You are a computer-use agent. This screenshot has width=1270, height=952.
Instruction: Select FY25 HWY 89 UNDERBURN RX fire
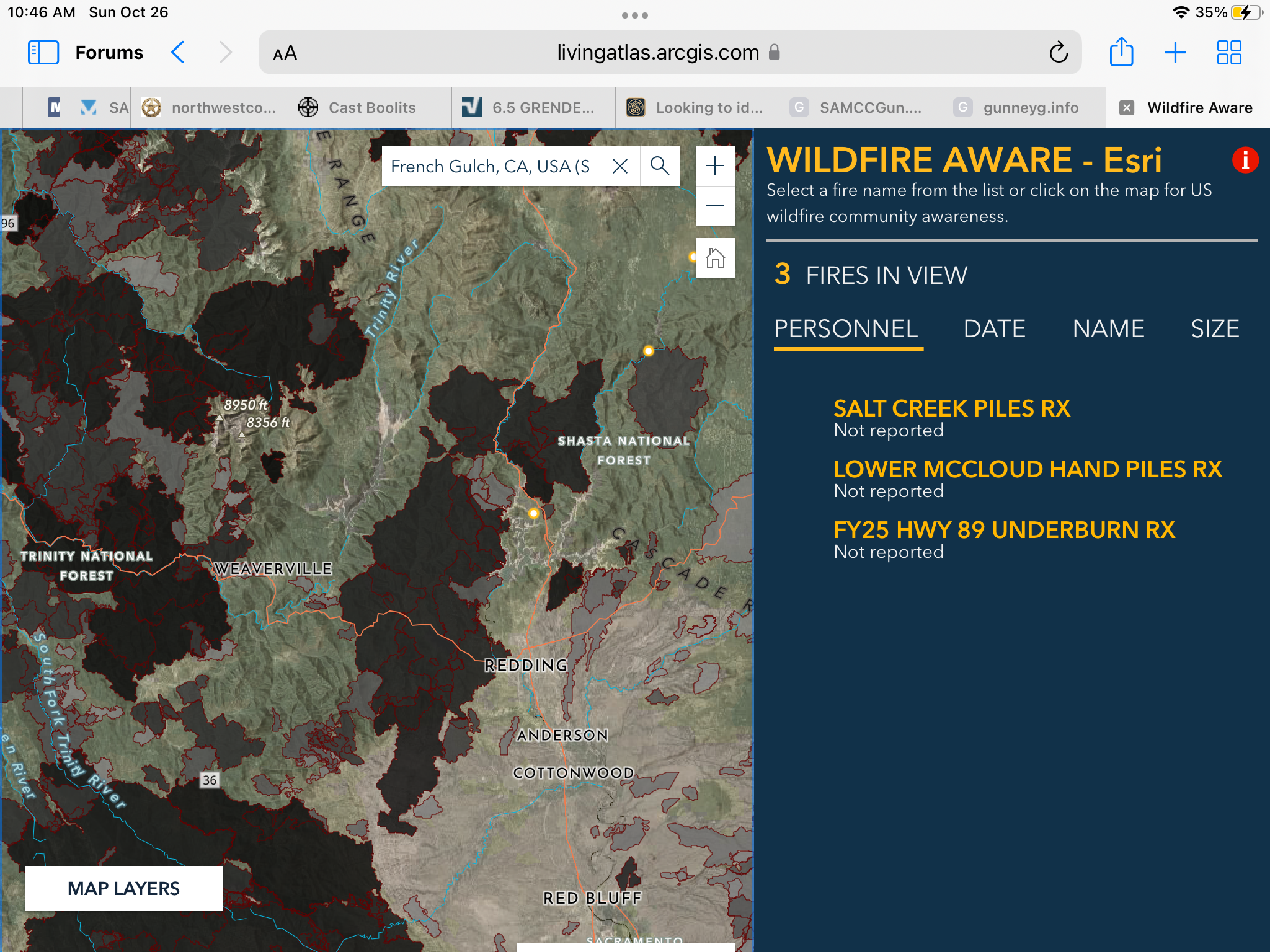point(1004,530)
